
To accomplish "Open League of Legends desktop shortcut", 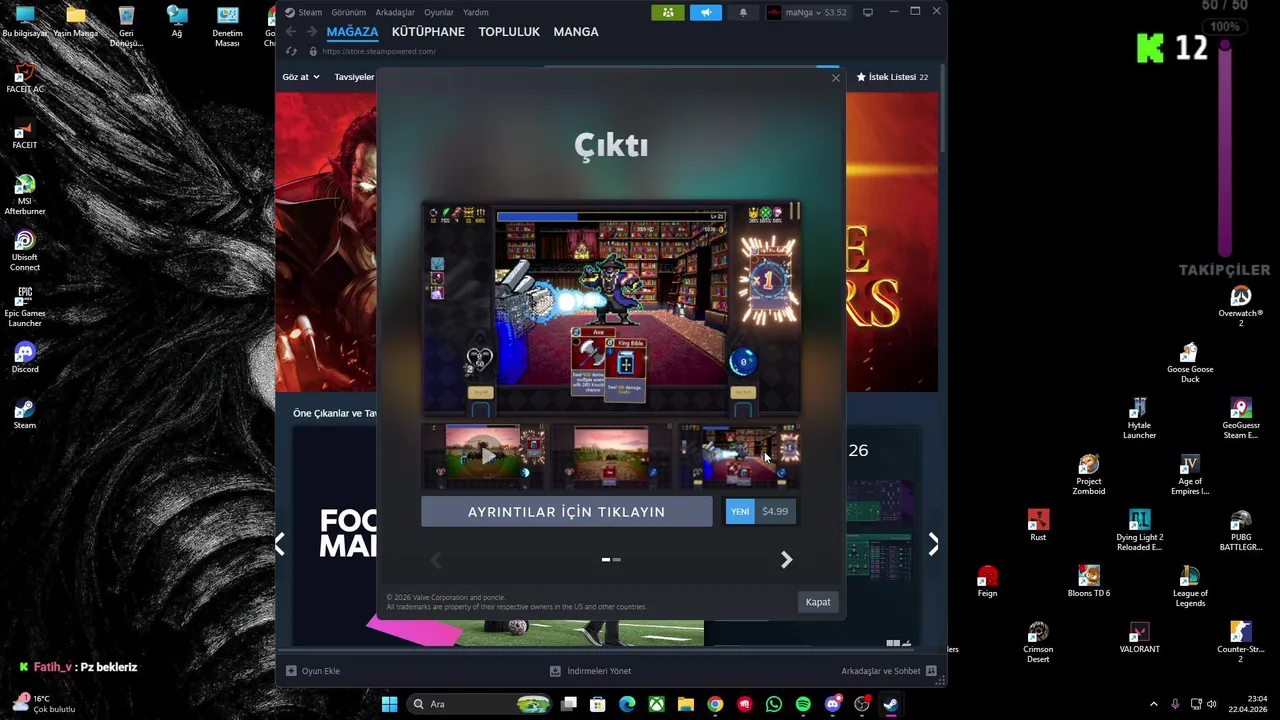I will coord(1189,586).
